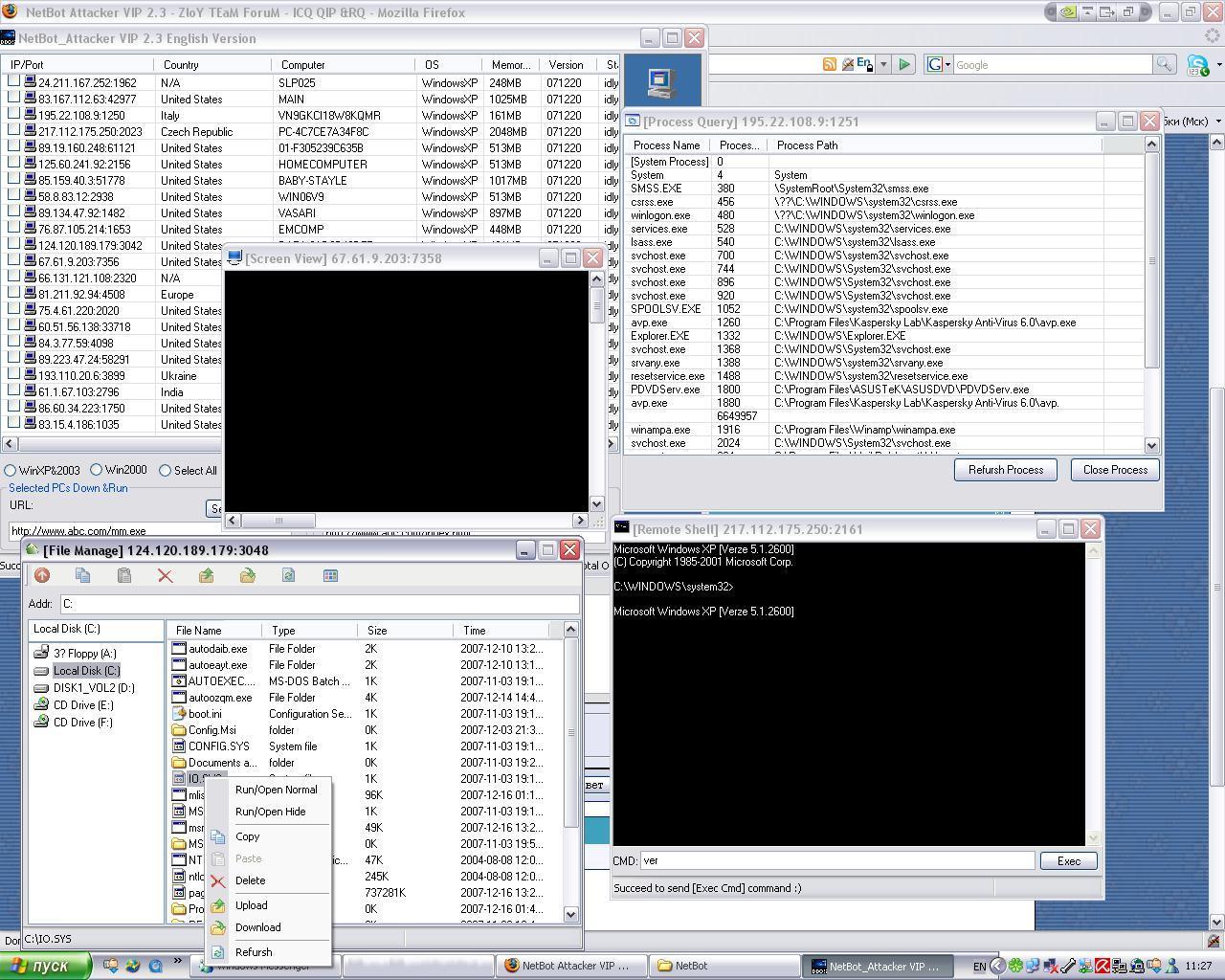This screenshot has width=1225, height=980.
Task: Click the Floppy (A:) drive icon
Action: coord(41,653)
